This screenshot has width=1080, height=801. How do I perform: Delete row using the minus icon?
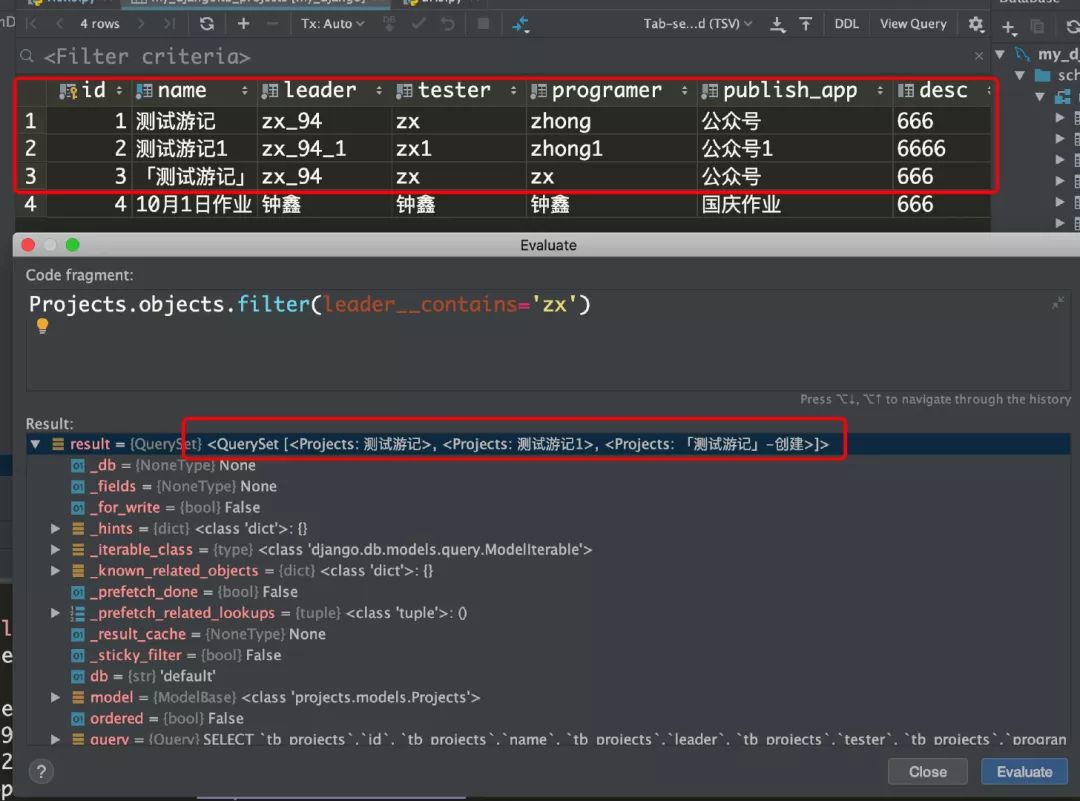pyautogui.click(x=274, y=24)
